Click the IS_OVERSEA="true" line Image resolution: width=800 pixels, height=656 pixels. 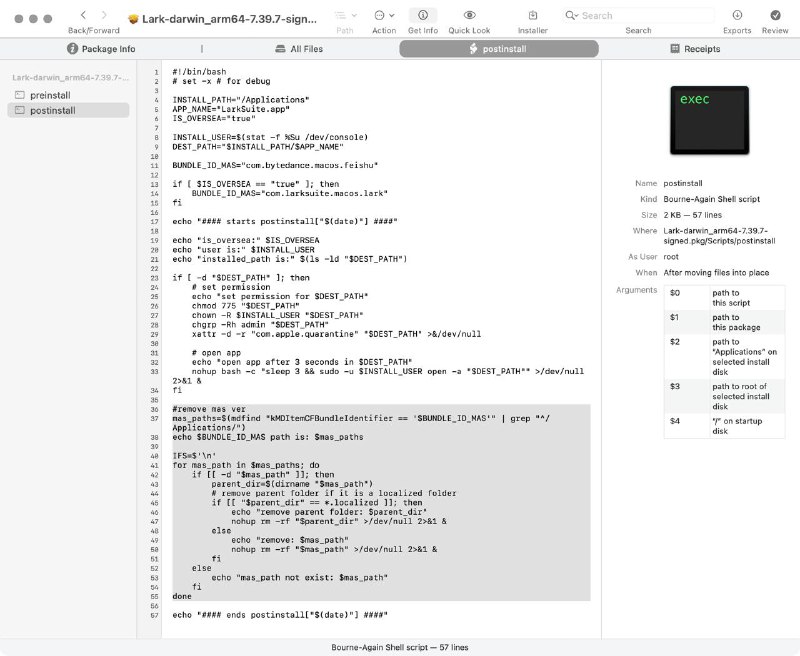(214, 118)
